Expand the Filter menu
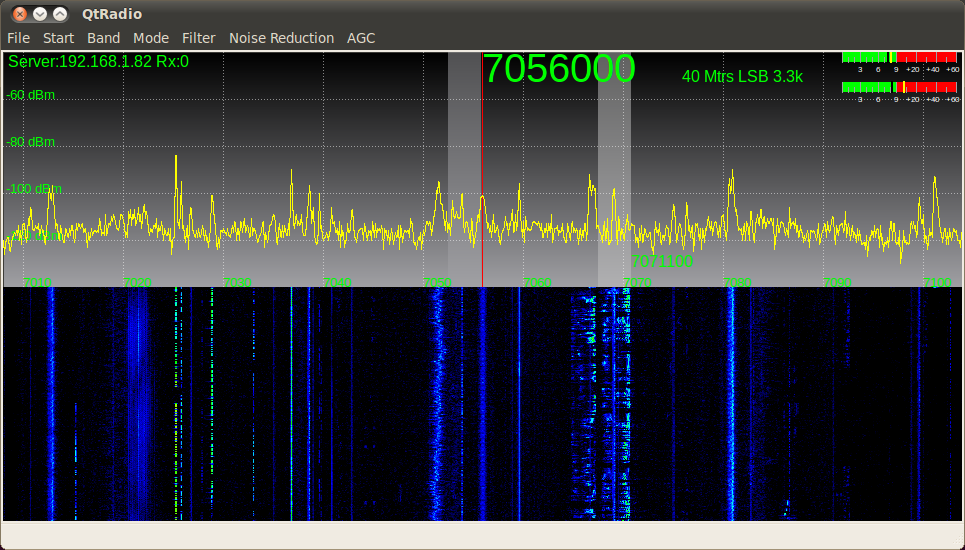This screenshot has width=965, height=550. point(198,38)
